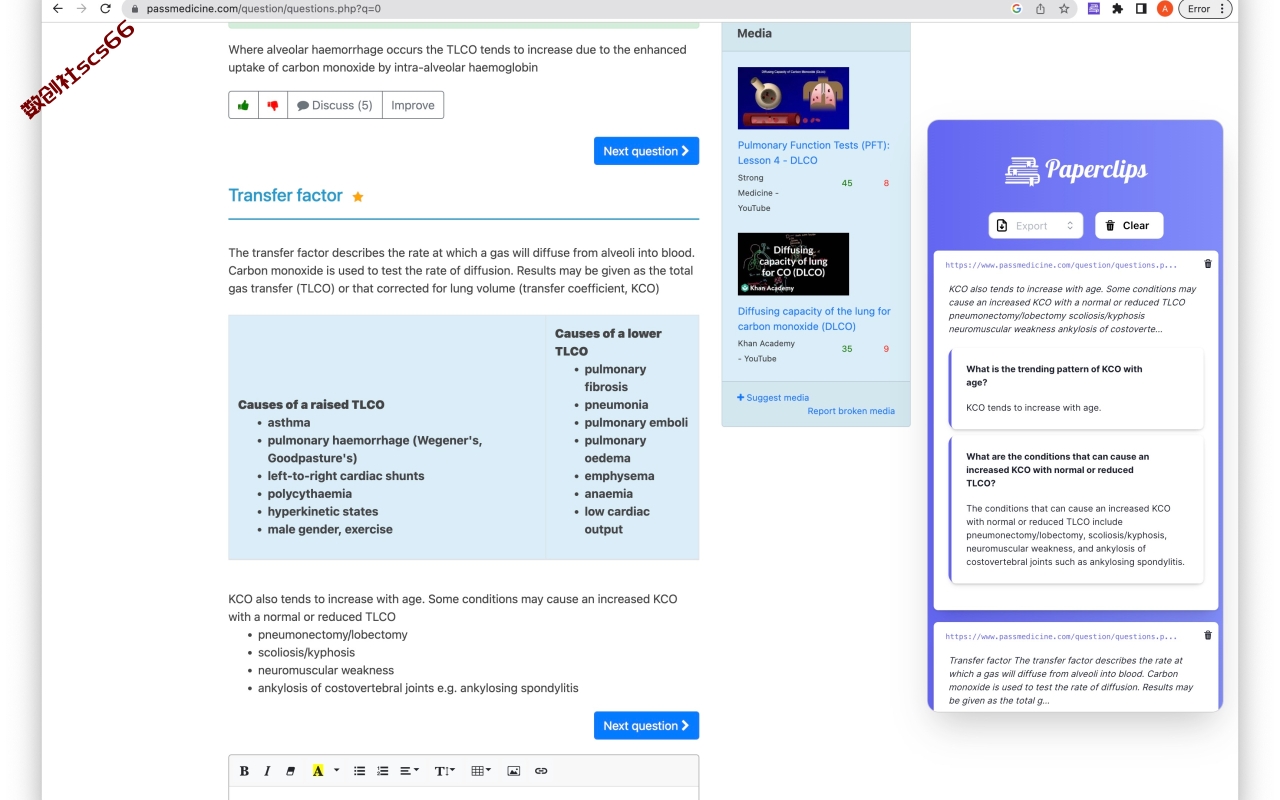Delete first Paperclips card via trash icon
This screenshot has height=800, width=1280.
(x=1208, y=264)
